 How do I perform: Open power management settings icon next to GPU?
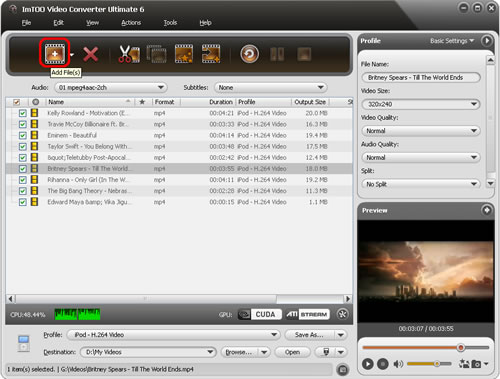[x=342, y=314]
